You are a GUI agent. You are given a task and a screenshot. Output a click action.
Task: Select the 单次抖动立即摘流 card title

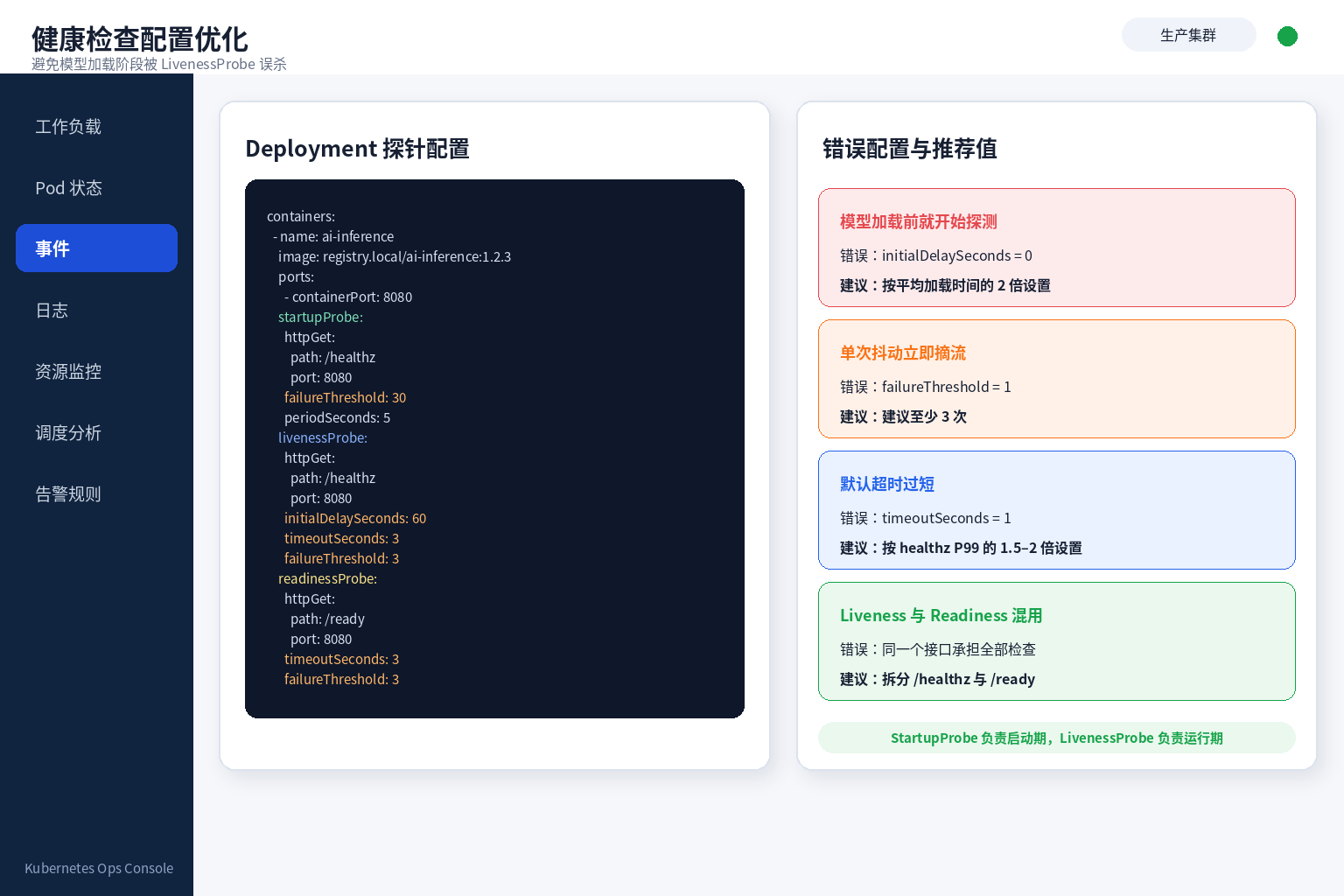coord(902,353)
